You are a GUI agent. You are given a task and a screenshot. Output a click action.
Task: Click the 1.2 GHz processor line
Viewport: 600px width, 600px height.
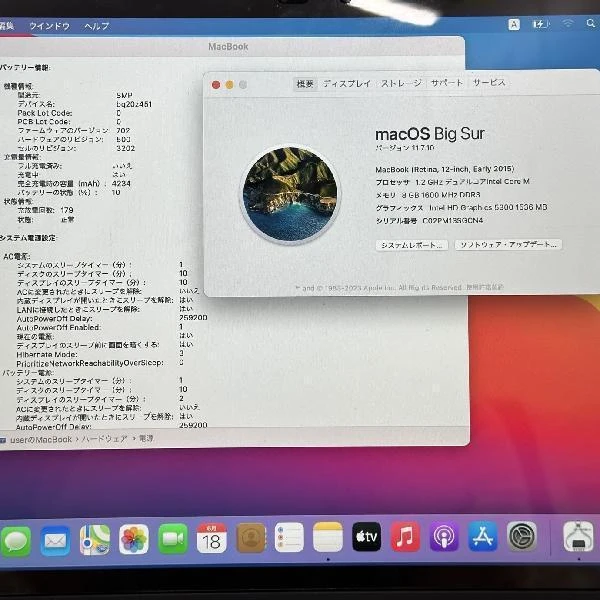(x=453, y=182)
